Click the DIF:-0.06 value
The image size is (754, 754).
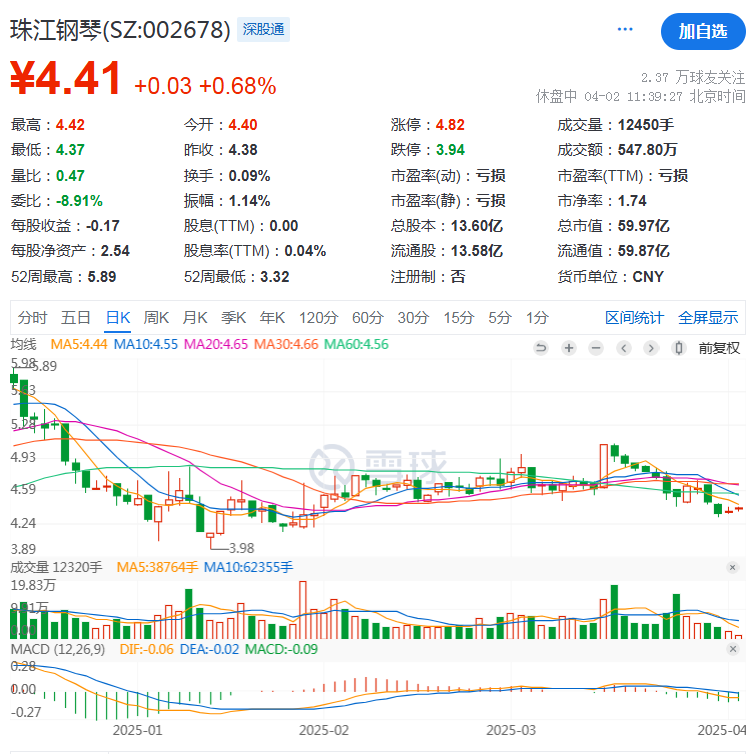[x=147, y=649]
